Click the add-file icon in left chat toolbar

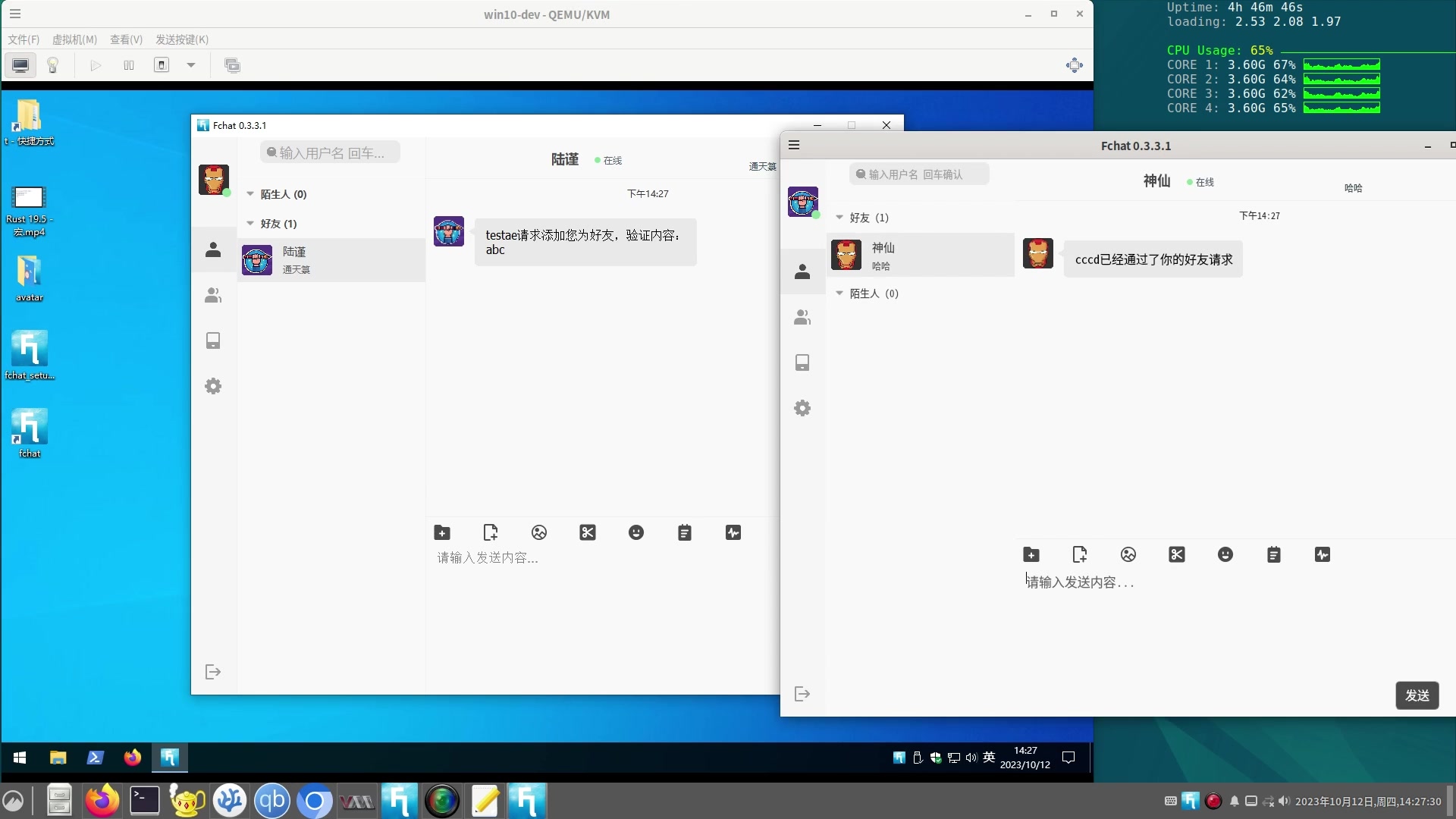click(x=491, y=532)
